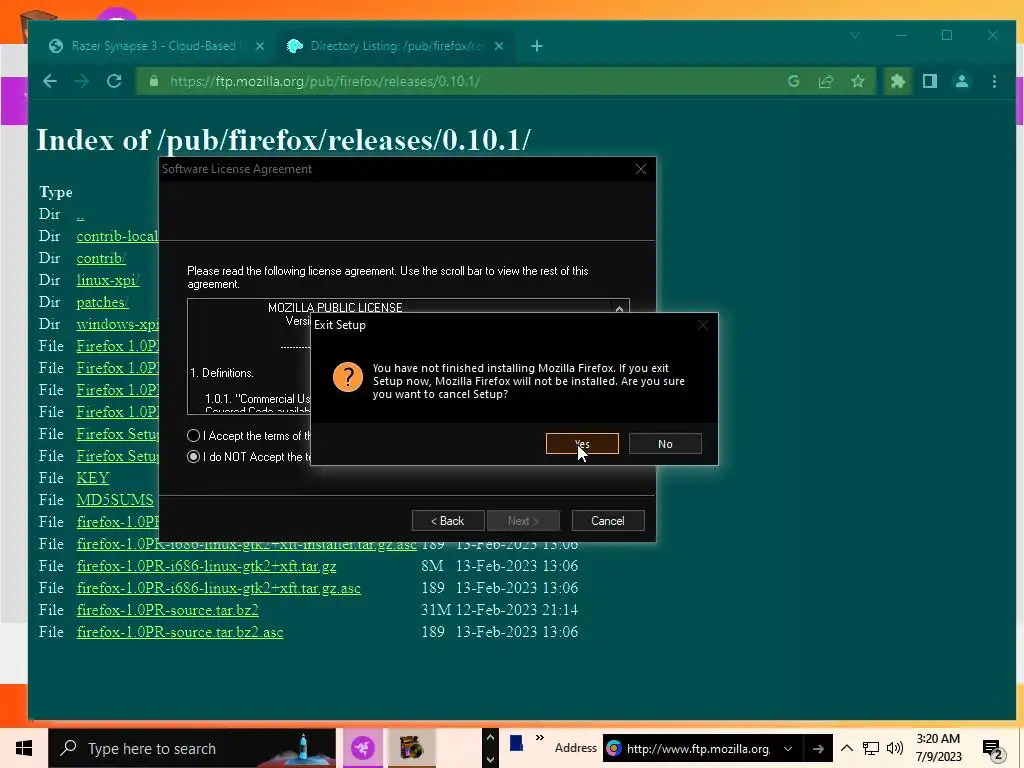Click the Address bar go arrow
Image resolution: width=1024 pixels, height=768 pixels.
[818, 748]
